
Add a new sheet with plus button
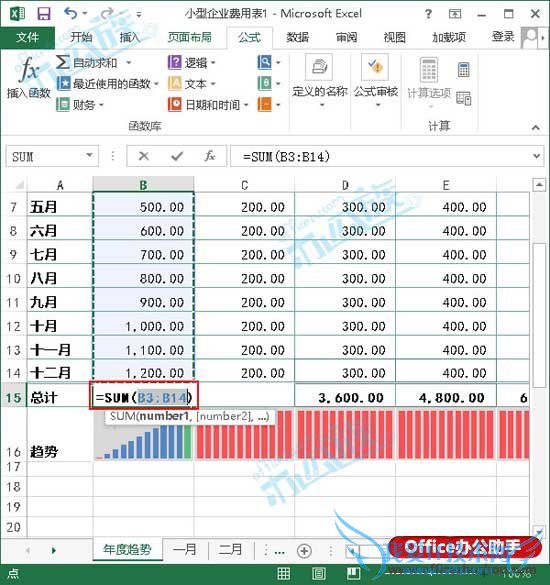[x=304, y=551]
